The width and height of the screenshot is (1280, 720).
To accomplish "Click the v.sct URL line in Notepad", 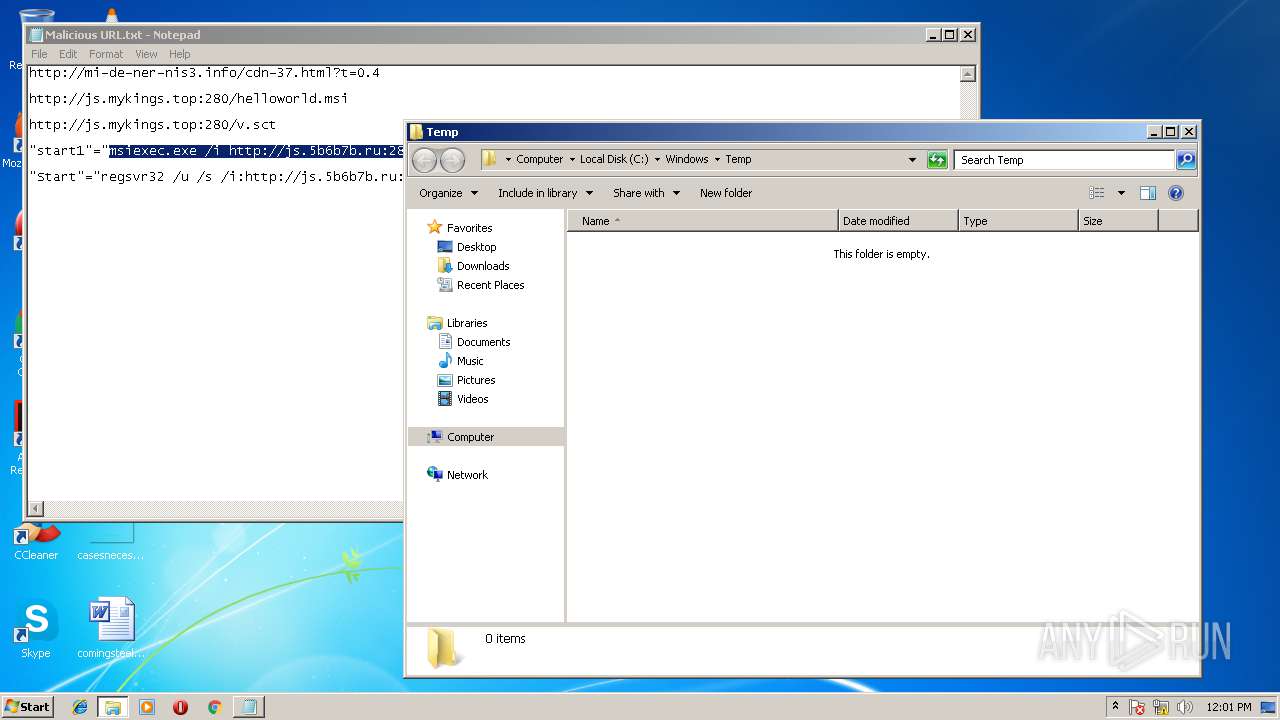I will click(152, 125).
